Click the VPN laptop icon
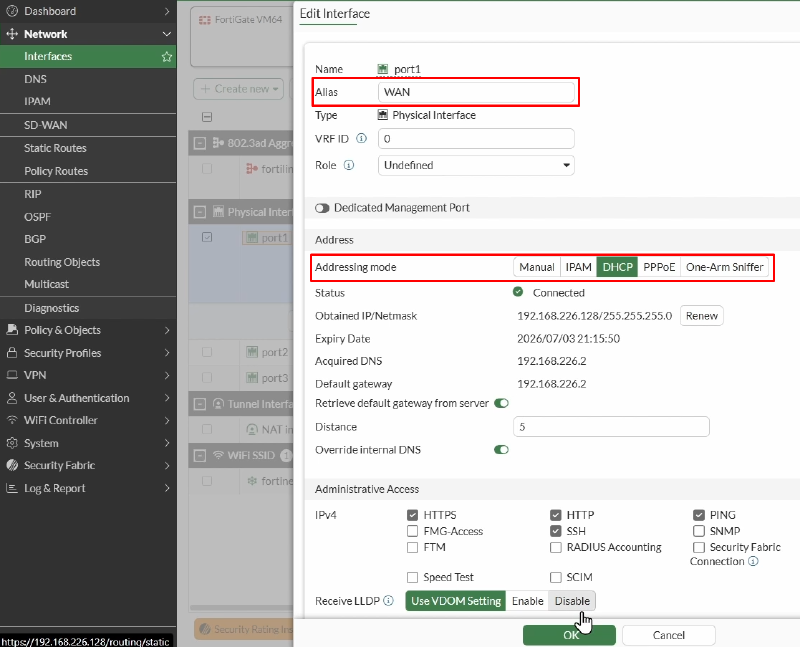800x647 pixels. 12,375
